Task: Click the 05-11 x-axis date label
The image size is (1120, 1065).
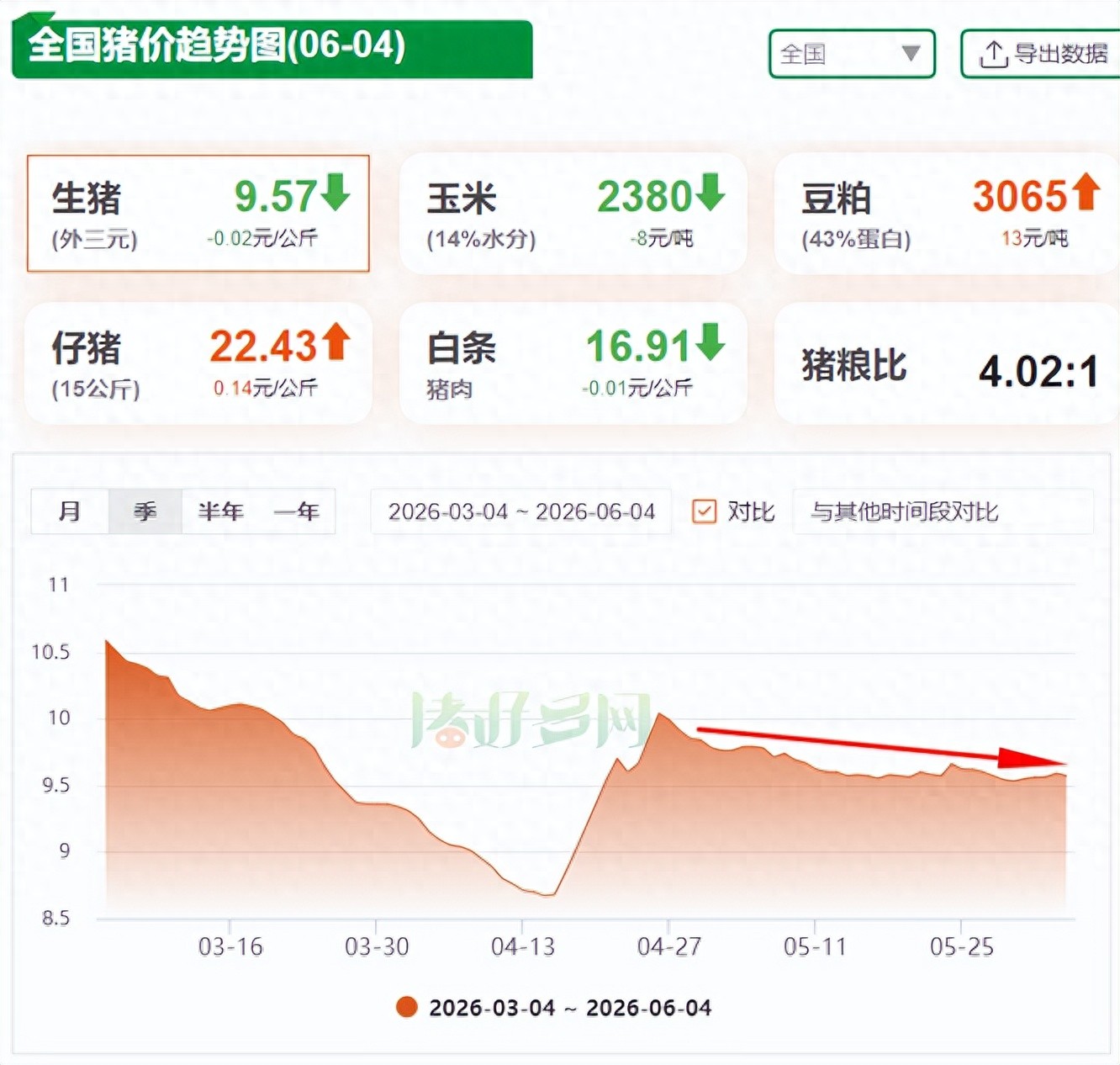Action: click(x=815, y=947)
